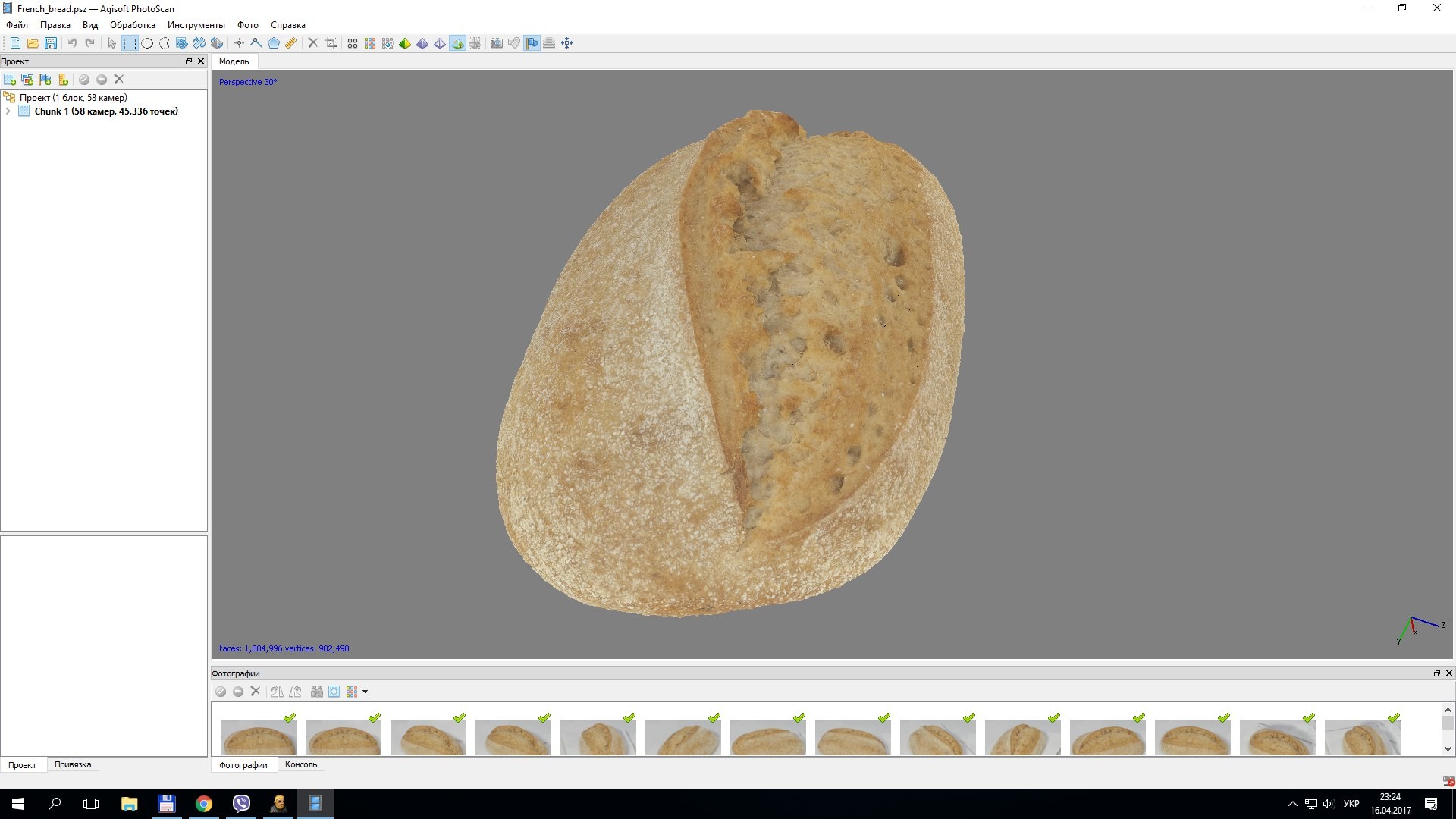Activate the Ruler measurement tool
Viewport: 1456px width, 819px height.
point(290,43)
